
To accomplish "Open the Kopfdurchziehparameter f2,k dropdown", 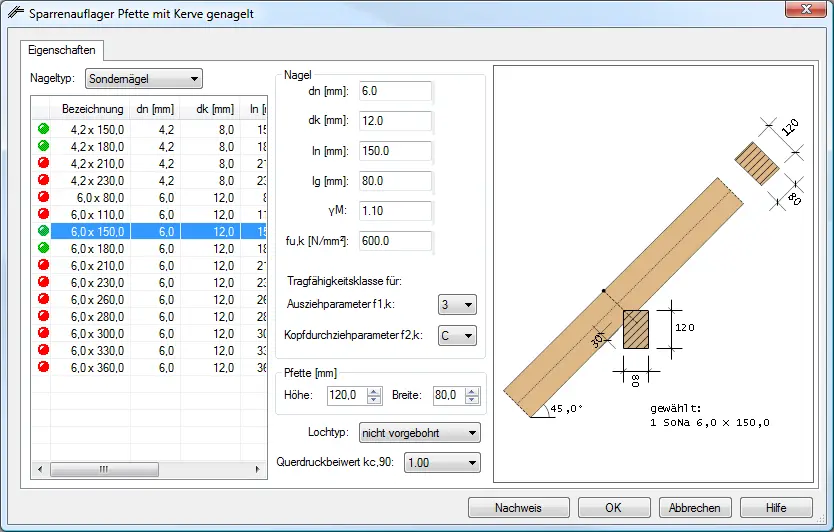I will (x=457, y=336).
